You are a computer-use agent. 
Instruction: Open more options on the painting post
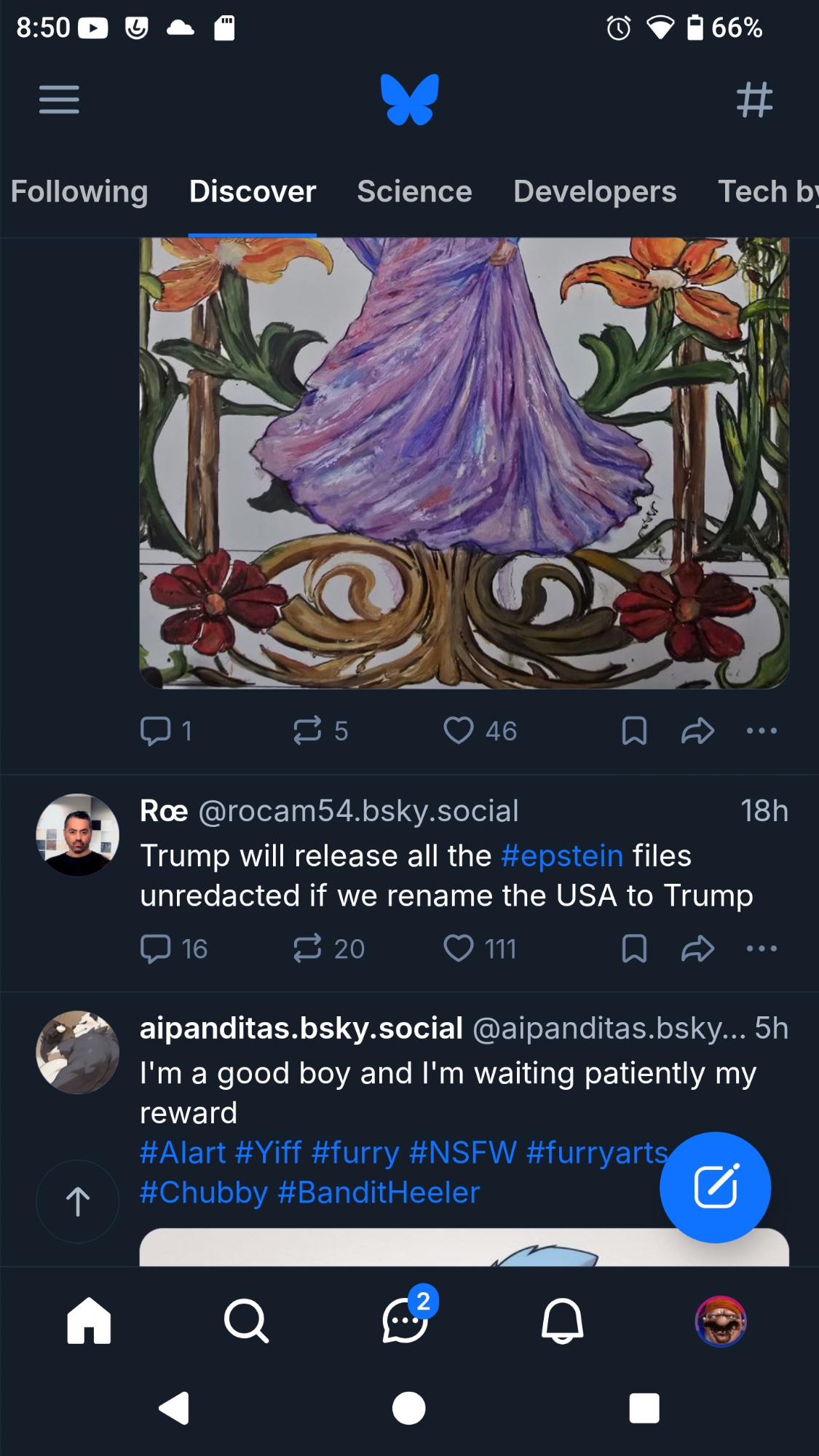coord(761,730)
